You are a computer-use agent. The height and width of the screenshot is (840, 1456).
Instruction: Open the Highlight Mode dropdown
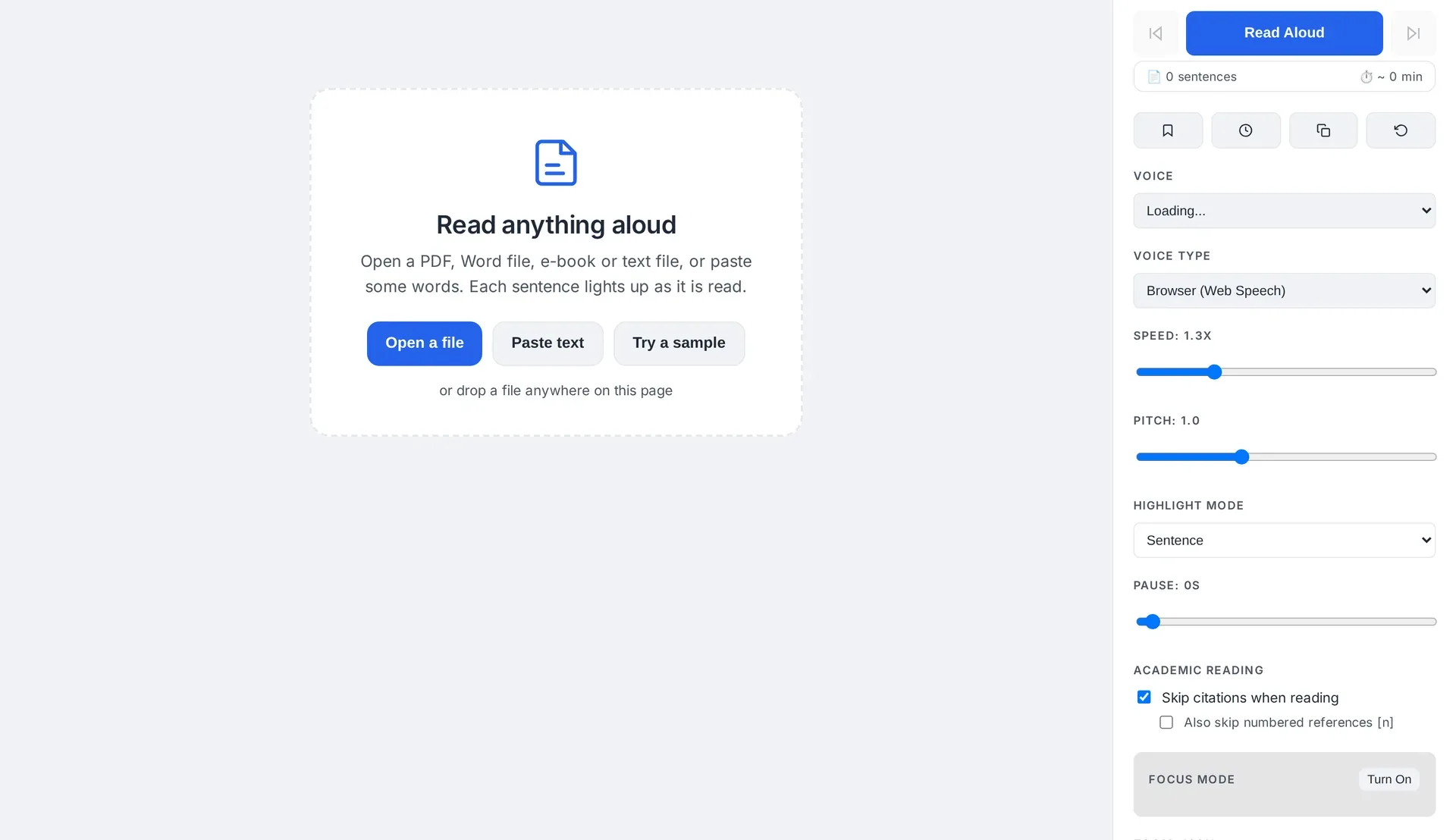click(x=1284, y=540)
